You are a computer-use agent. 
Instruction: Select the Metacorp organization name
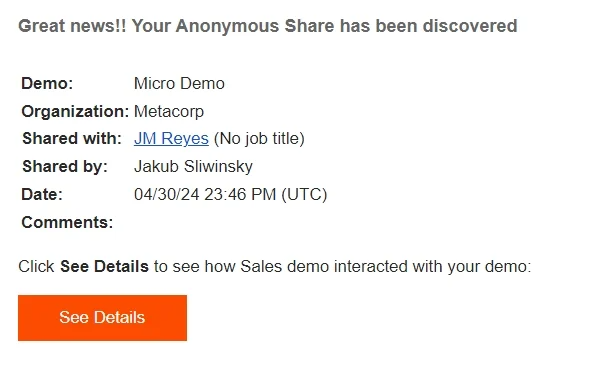[169, 112]
